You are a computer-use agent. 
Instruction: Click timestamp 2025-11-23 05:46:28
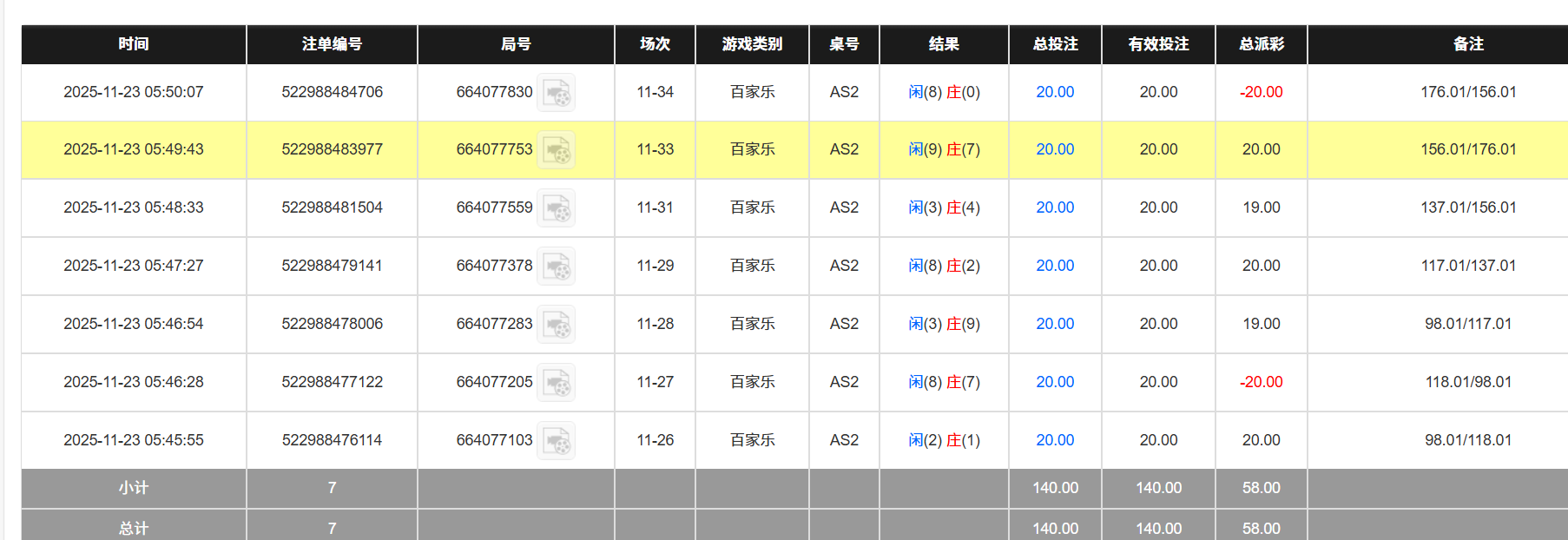click(134, 382)
